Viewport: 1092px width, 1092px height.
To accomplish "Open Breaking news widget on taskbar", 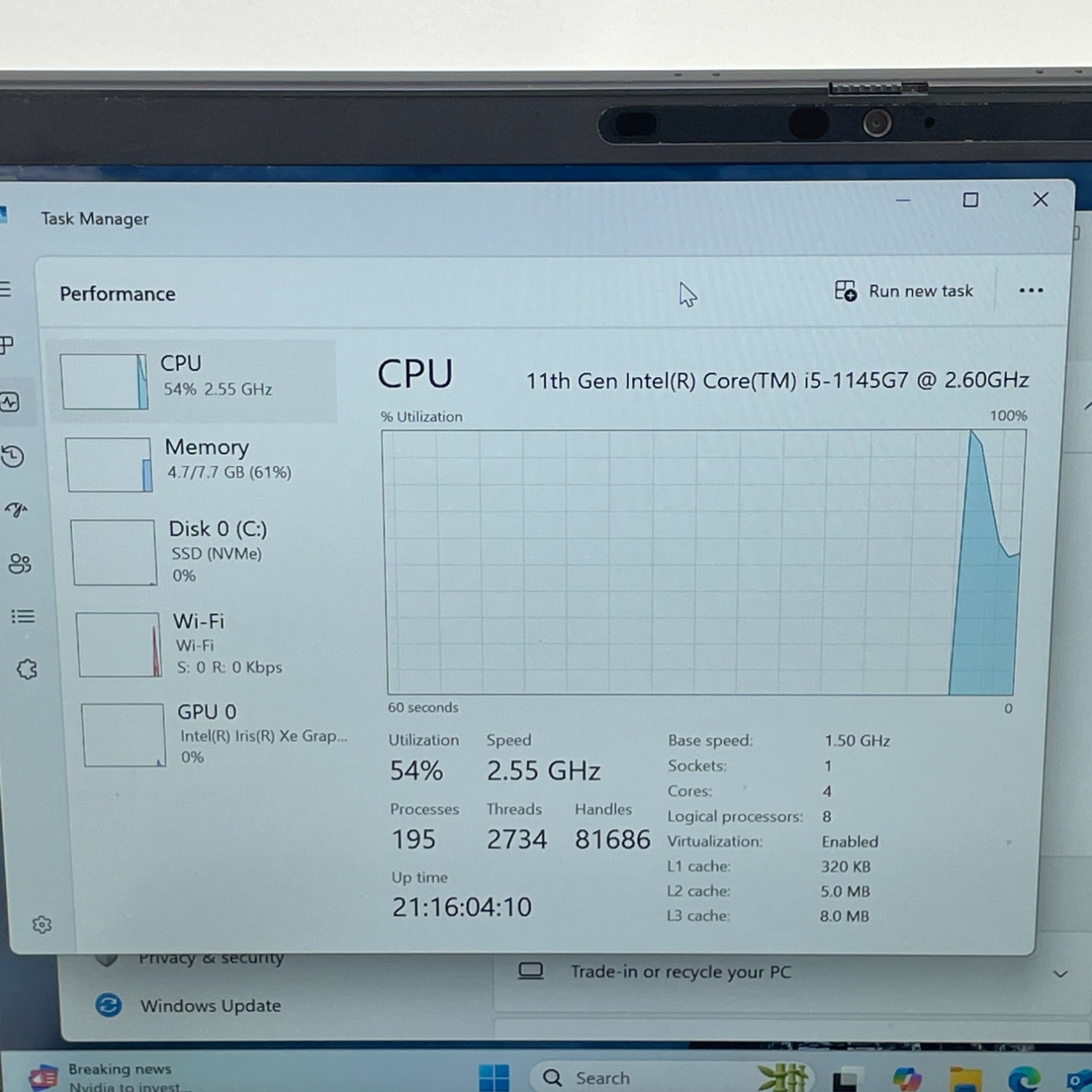I will pos(109,1076).
